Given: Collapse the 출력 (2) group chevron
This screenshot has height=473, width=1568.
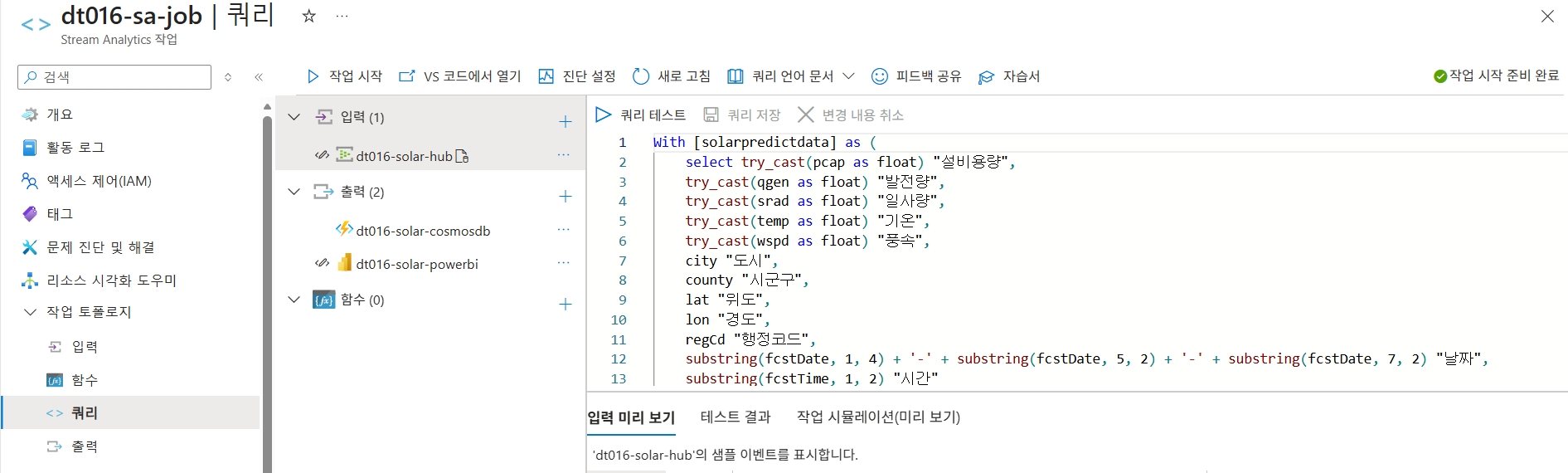Looking at the screenshot, I should (x=294, y=192).
